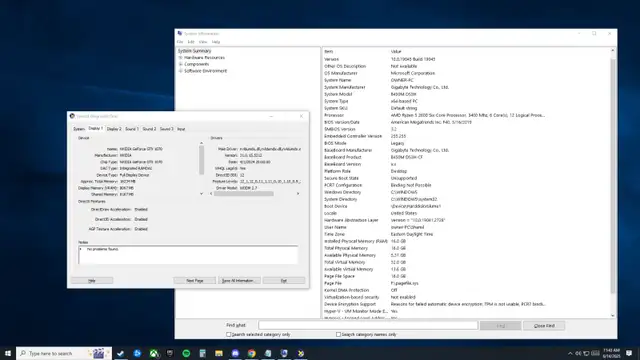Switch to the Input tab
Image resolution: width=640 pixels, height=360 pixels.
(181, 129)
